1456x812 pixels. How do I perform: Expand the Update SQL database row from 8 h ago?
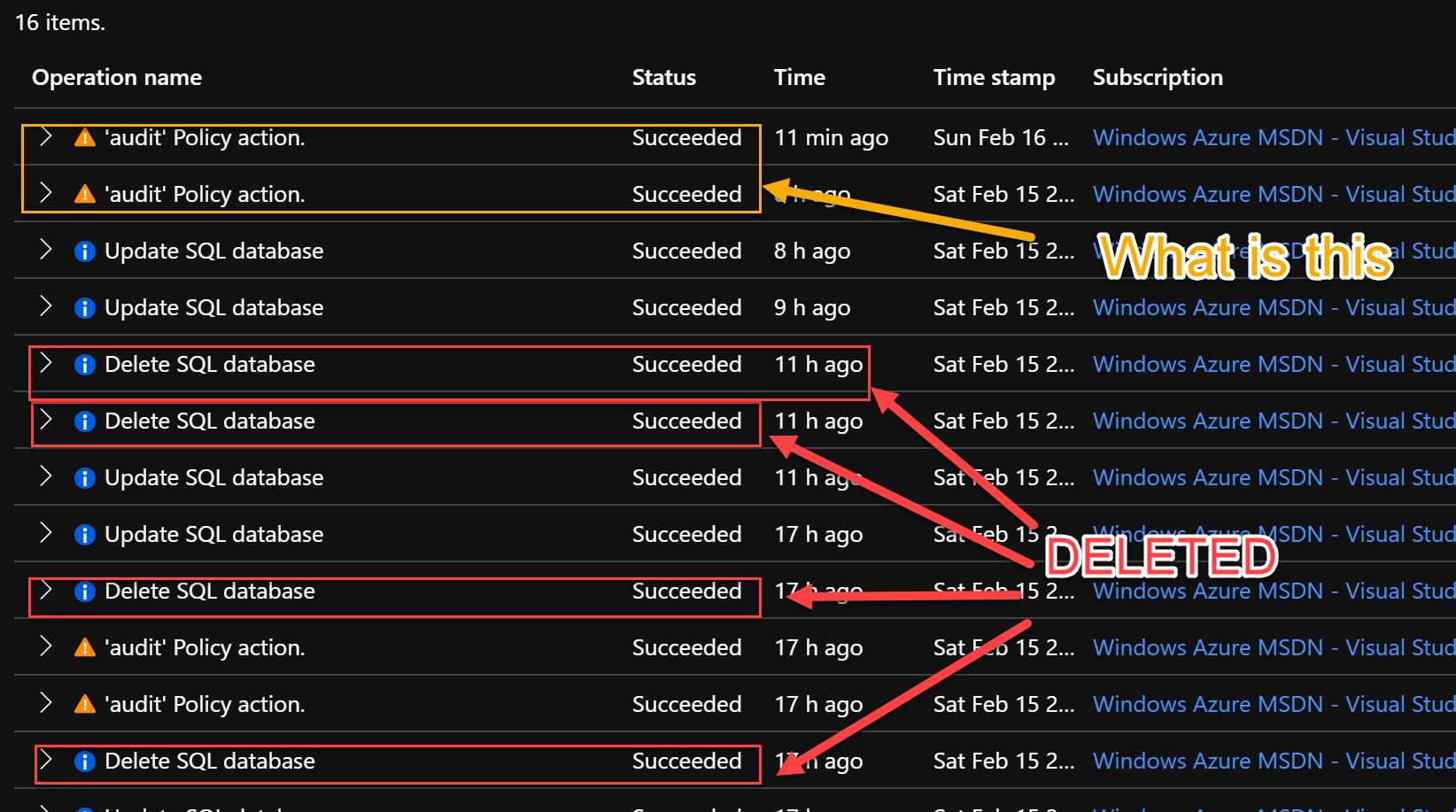pyautogui.click(x=46, y=250)
